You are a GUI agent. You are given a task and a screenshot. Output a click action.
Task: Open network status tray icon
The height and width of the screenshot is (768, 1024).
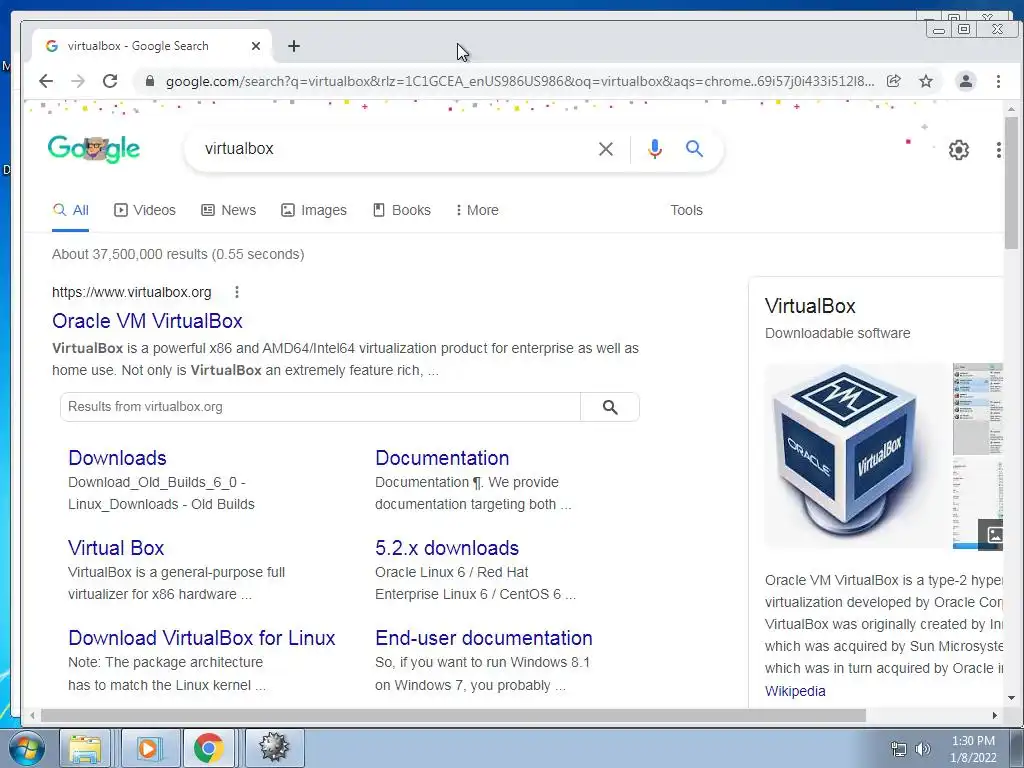tap(899, 749)
